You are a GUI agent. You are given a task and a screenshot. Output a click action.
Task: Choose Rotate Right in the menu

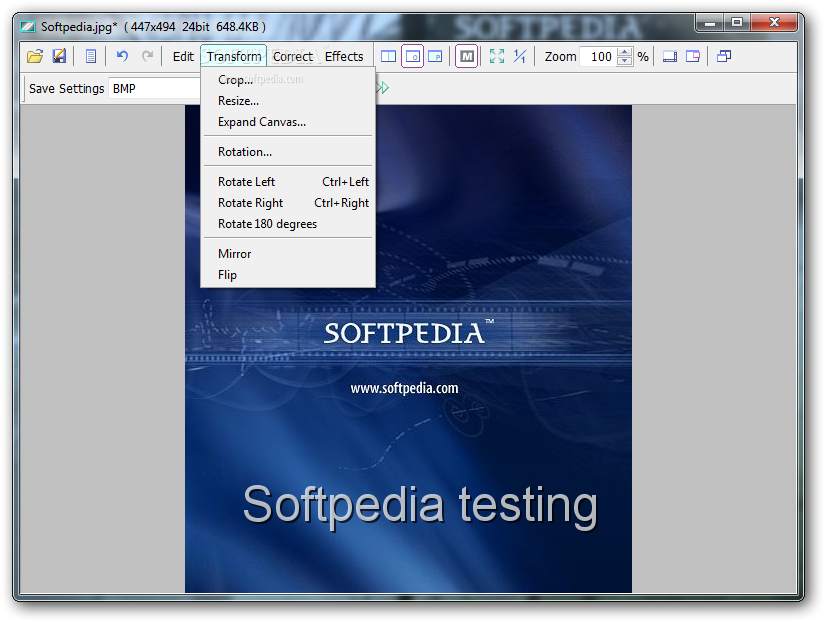(x=288, y=203)
